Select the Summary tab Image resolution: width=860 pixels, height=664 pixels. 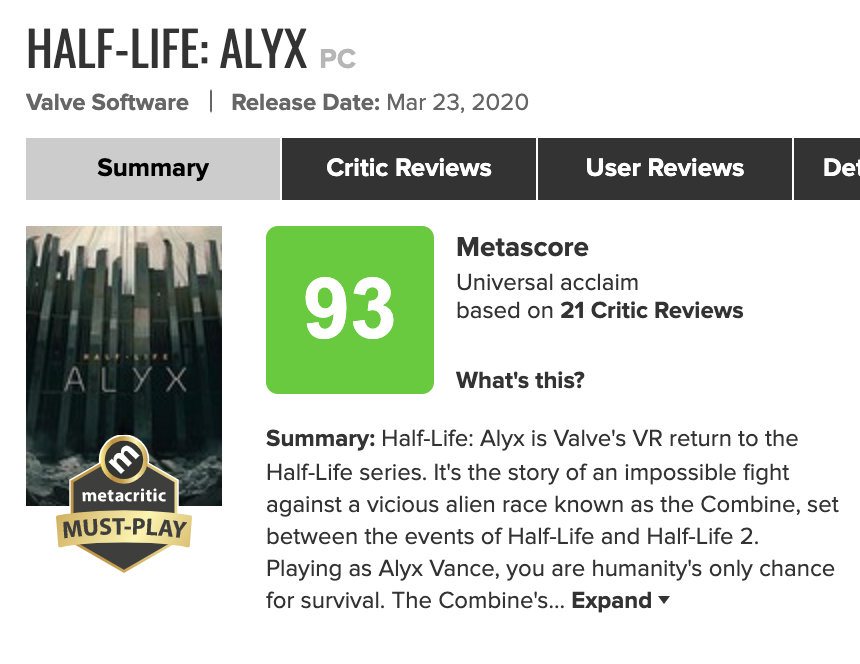click(153, 168)
